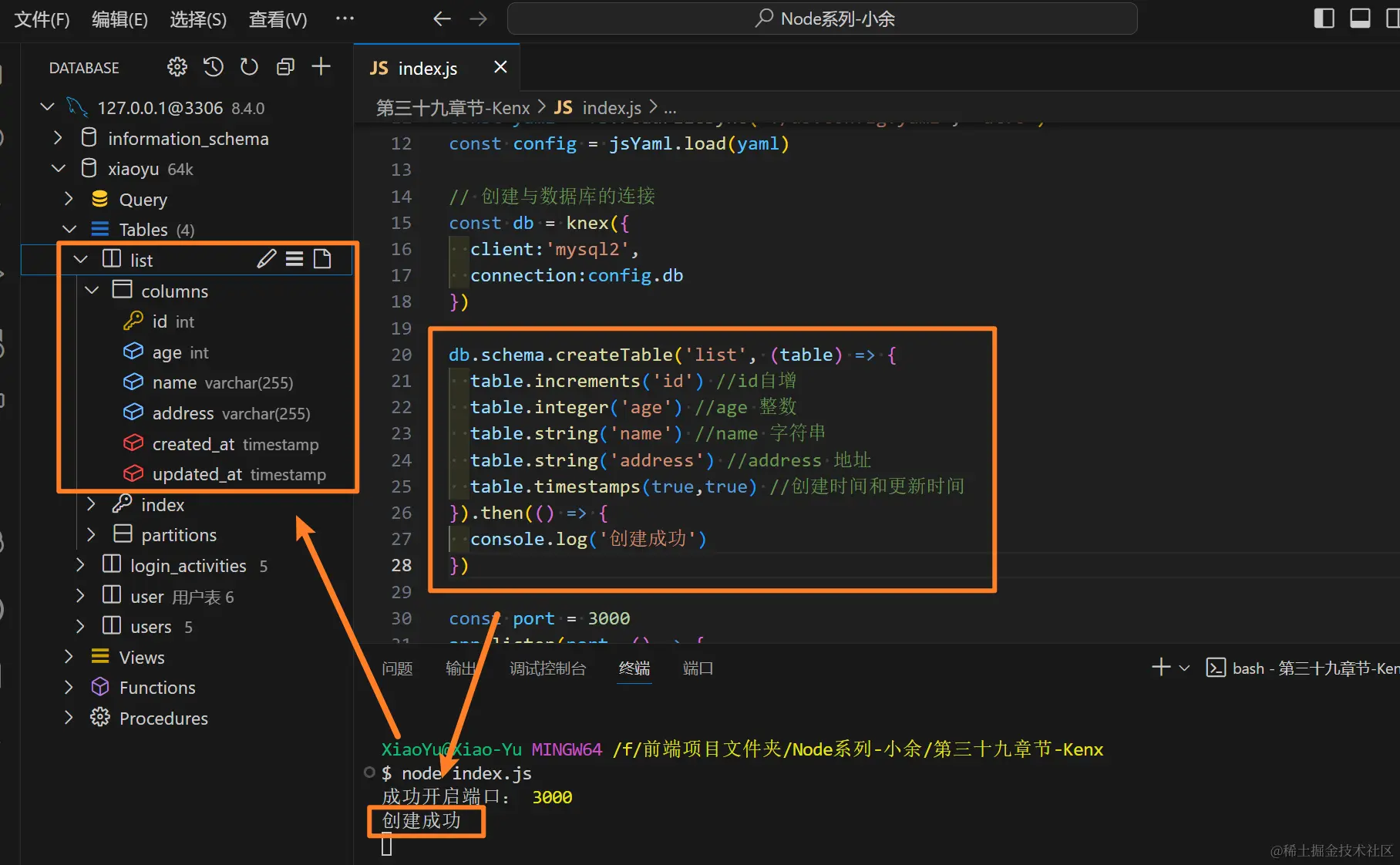The width and height of the screenshot is (1400, 865).
Task: Collapse the 127.0.0.1@3306 connection
Action: [47, 107]
